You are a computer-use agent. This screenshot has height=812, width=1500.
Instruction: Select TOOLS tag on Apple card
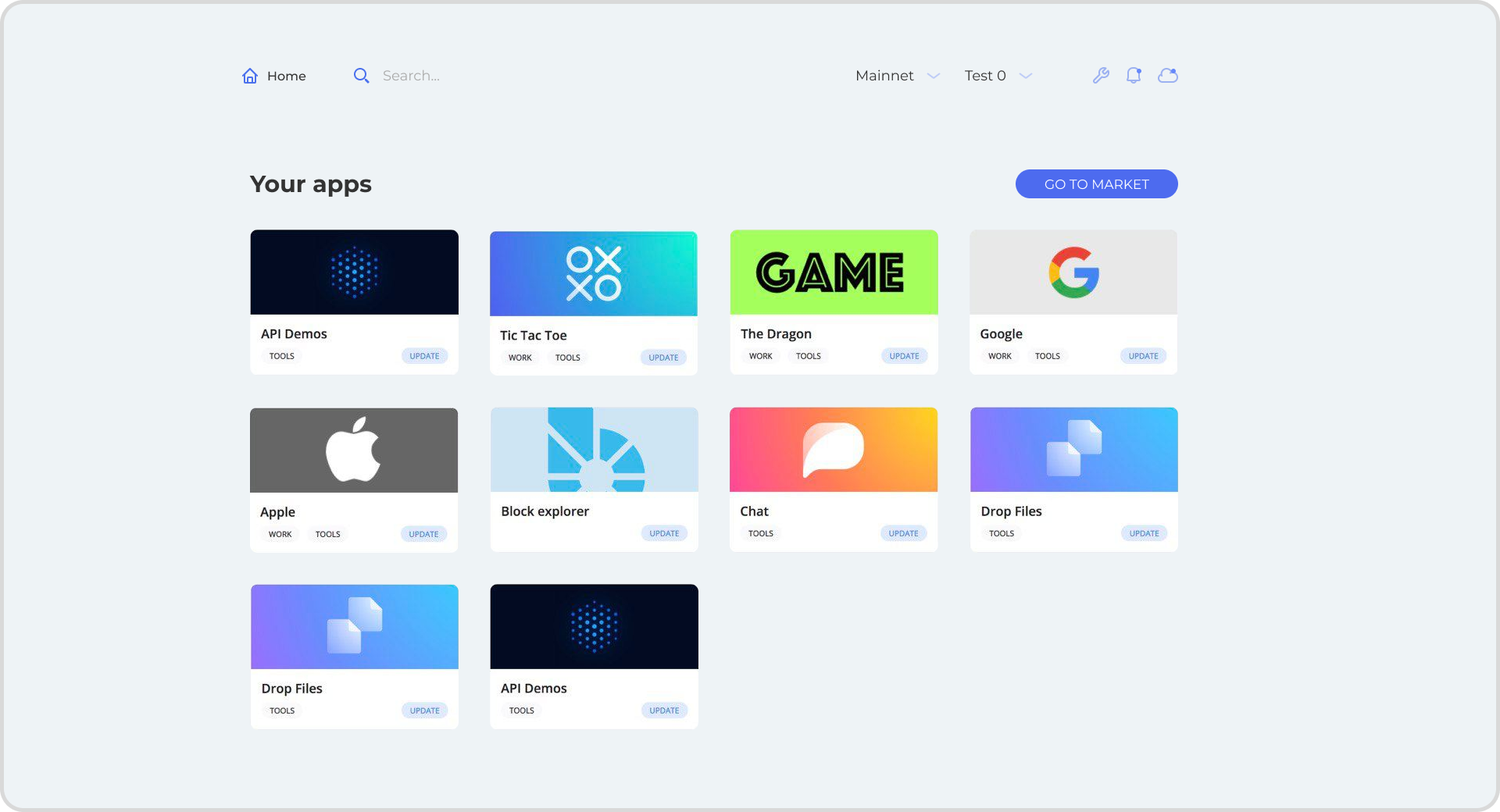pyautogui.click(x=328, y=534)
